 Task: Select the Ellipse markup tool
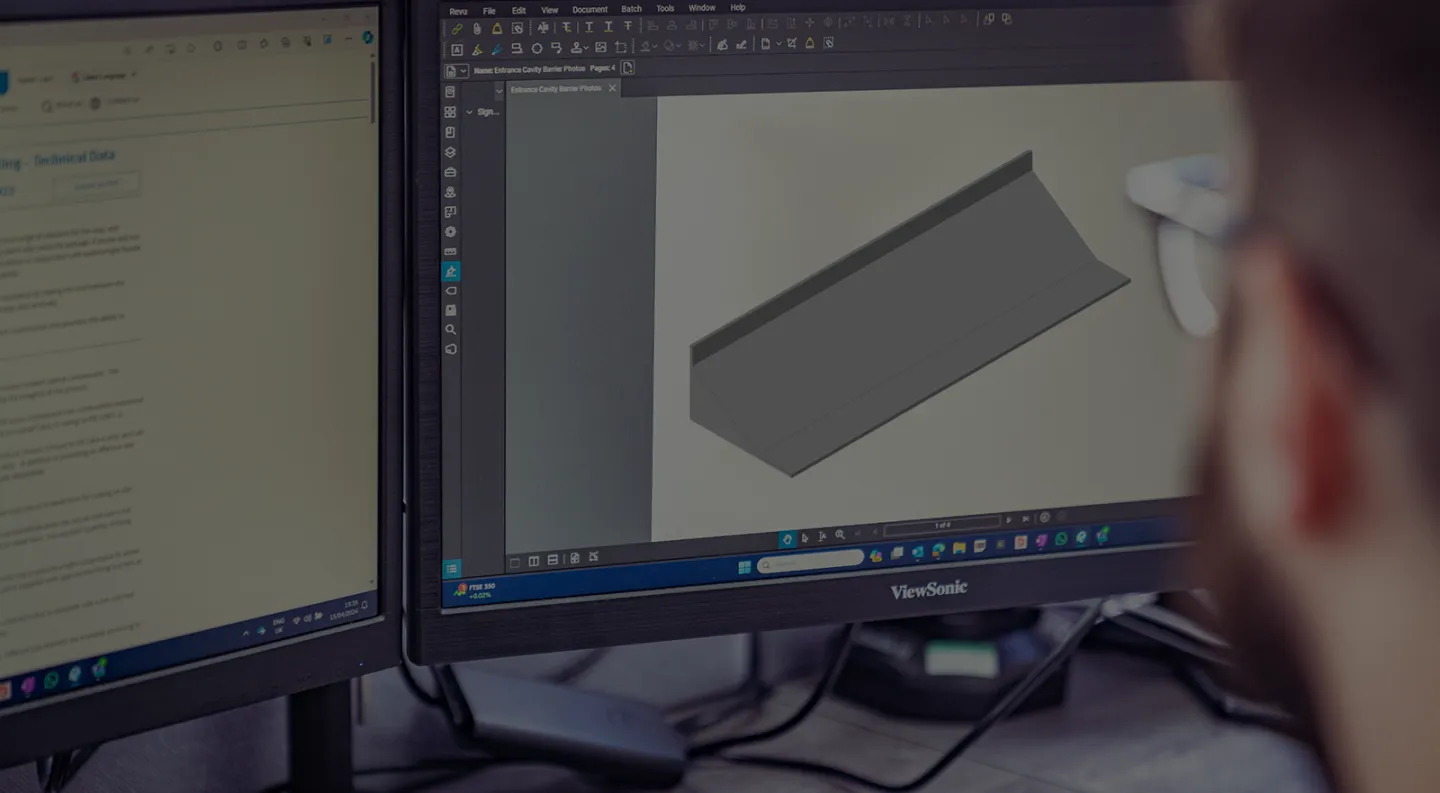click(537, 48)
